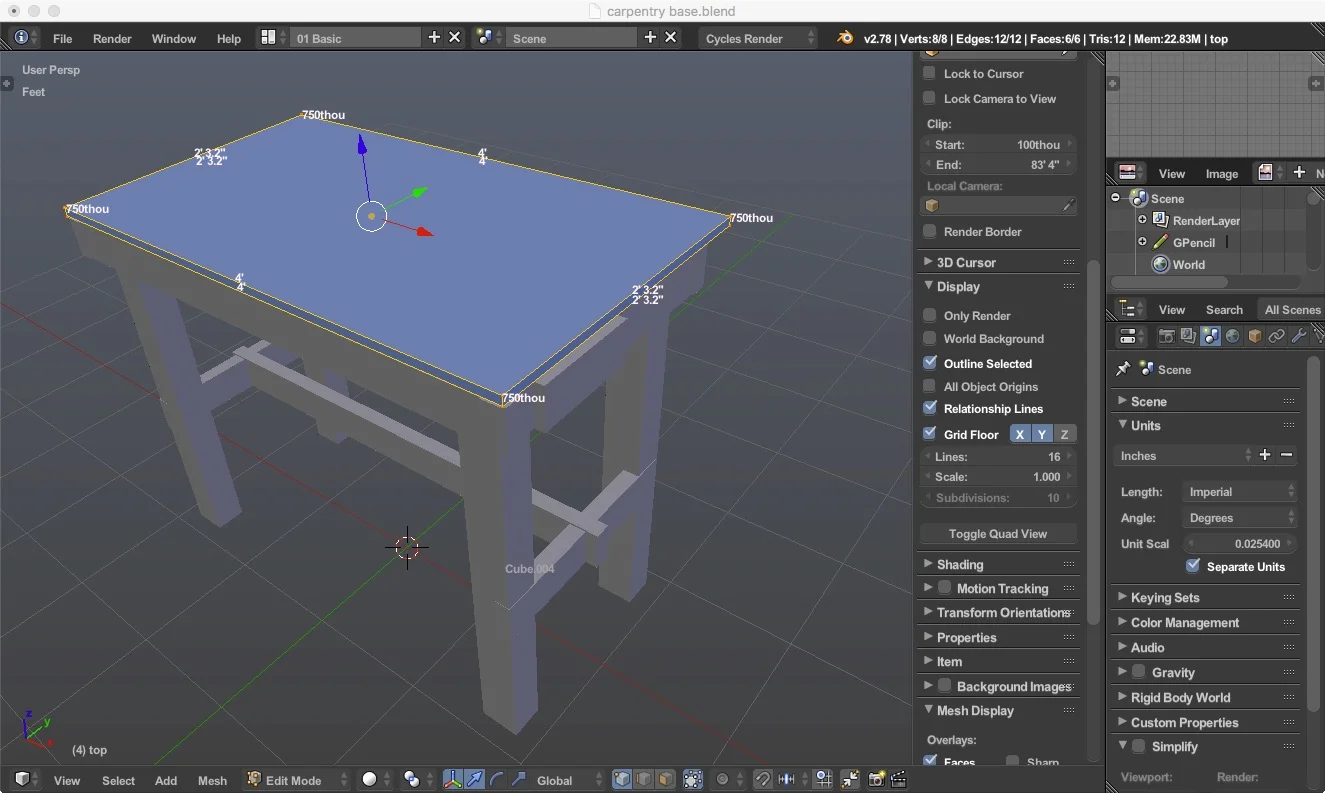Uncheck the Separate Units option

1192,567
